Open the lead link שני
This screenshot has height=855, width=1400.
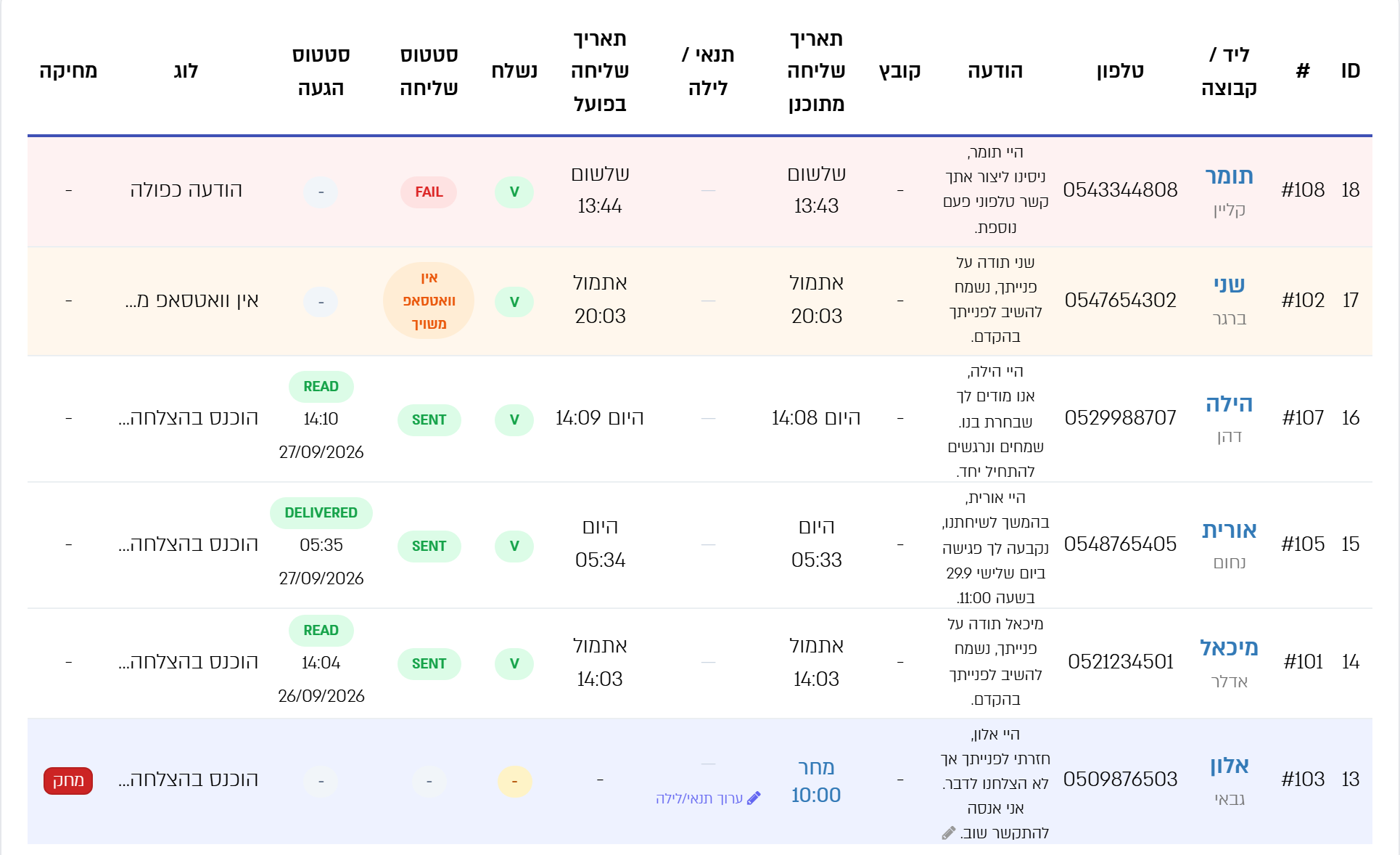click(x=1229, y=285)
